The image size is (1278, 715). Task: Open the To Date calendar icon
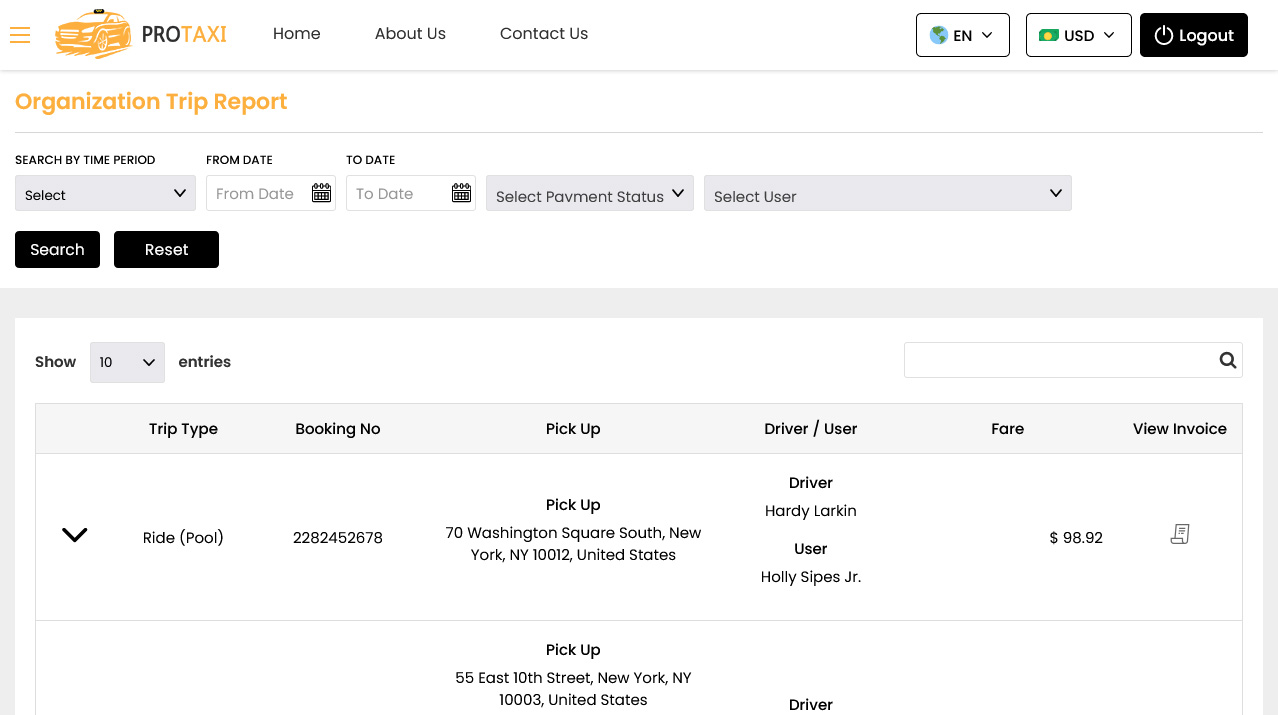(461, 193)
